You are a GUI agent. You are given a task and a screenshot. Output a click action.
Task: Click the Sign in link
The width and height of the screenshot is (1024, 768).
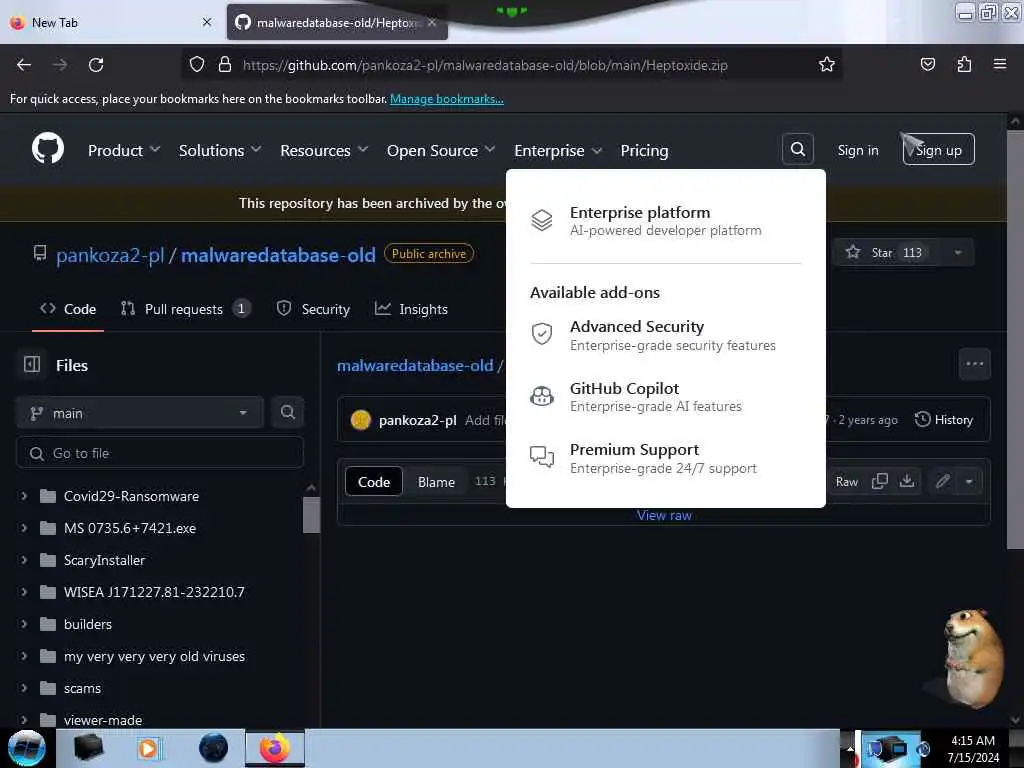[857, 150]
